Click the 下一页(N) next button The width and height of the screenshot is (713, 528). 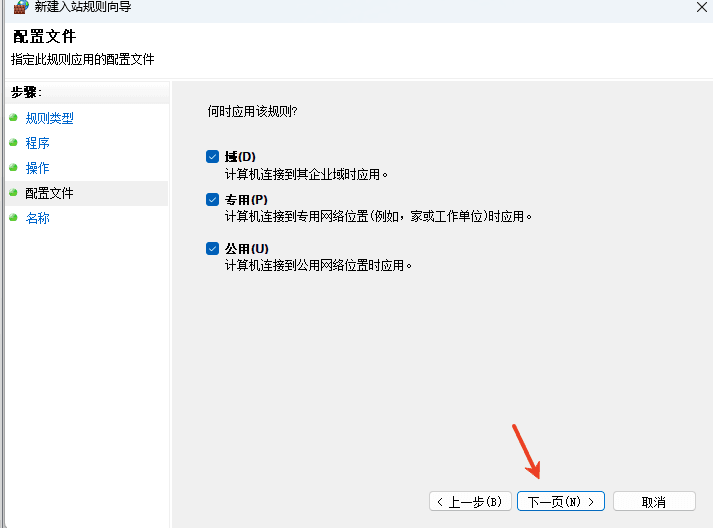pos(561,501)
